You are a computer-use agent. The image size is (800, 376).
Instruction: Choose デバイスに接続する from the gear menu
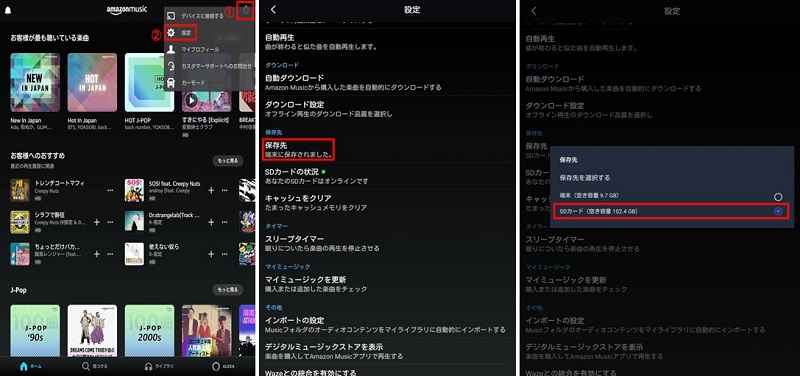tap(202, 16)
